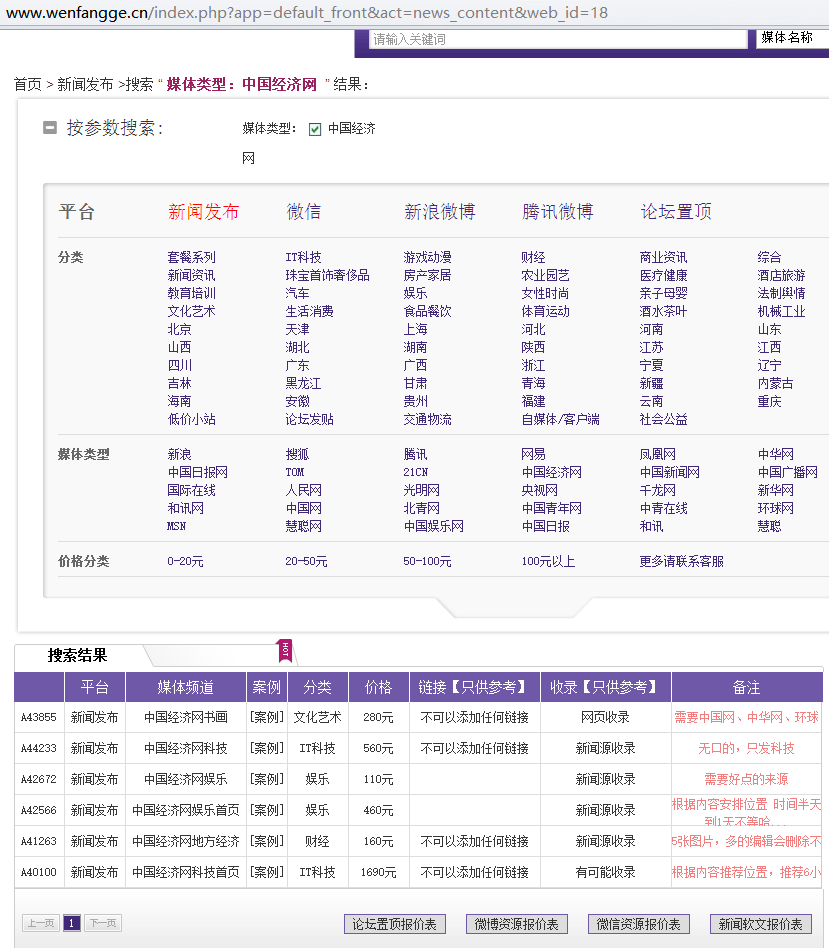Click in the keyword search input field
This screenshot has height=948, width=829.
coord(558,39)
